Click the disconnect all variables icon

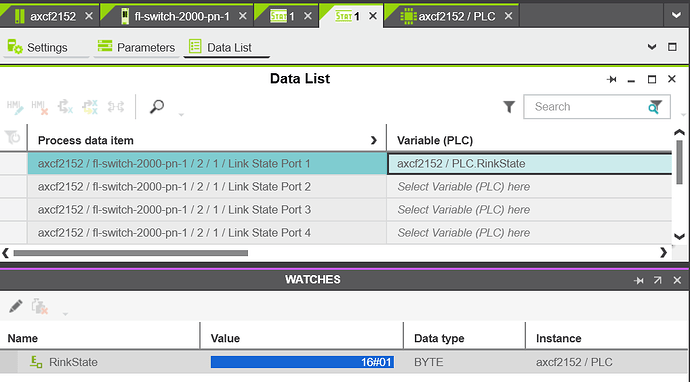click(x=90, y=107)
